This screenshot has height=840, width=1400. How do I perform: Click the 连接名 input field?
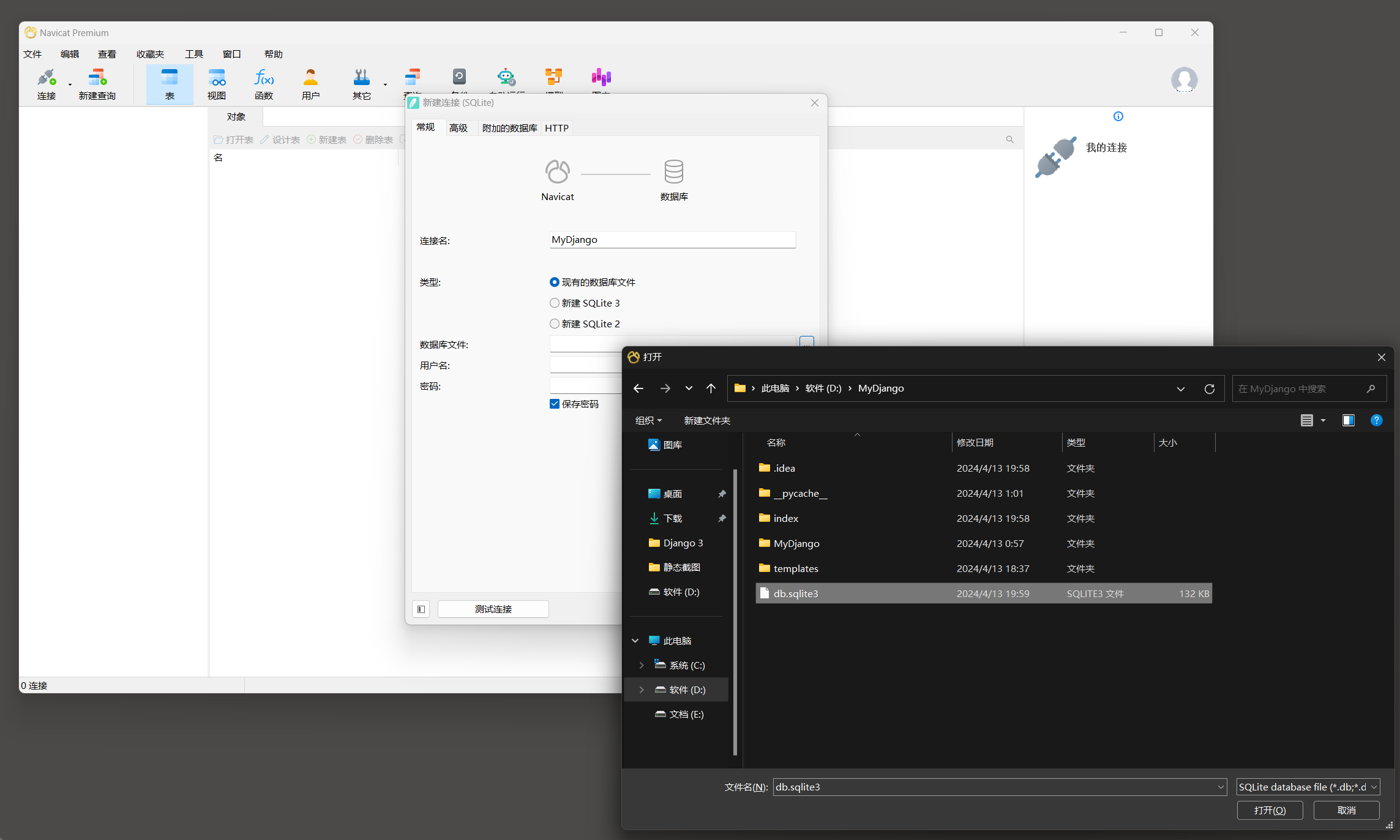click(673, 240)
